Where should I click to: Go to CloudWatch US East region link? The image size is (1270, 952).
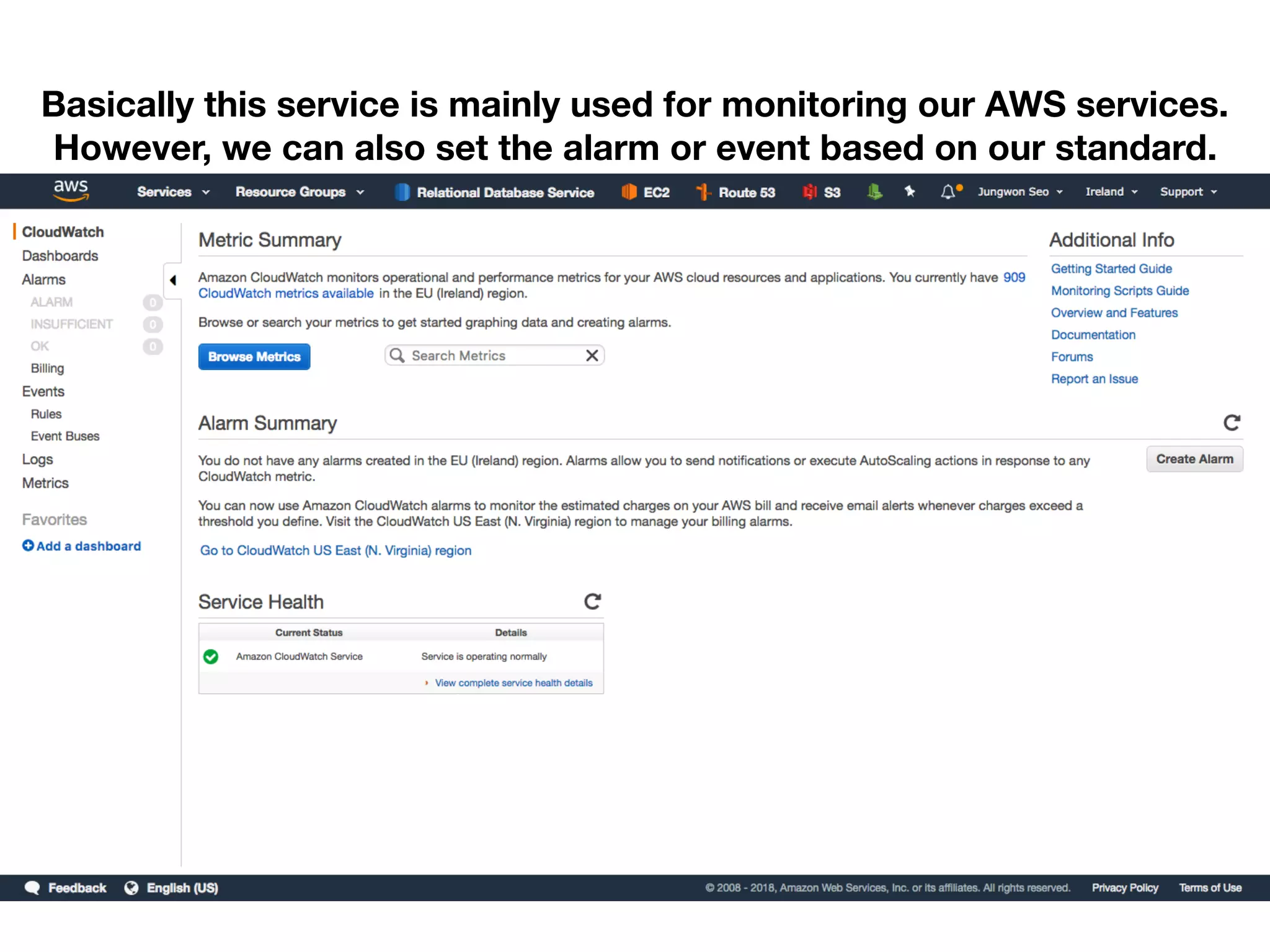pos(335,550)
